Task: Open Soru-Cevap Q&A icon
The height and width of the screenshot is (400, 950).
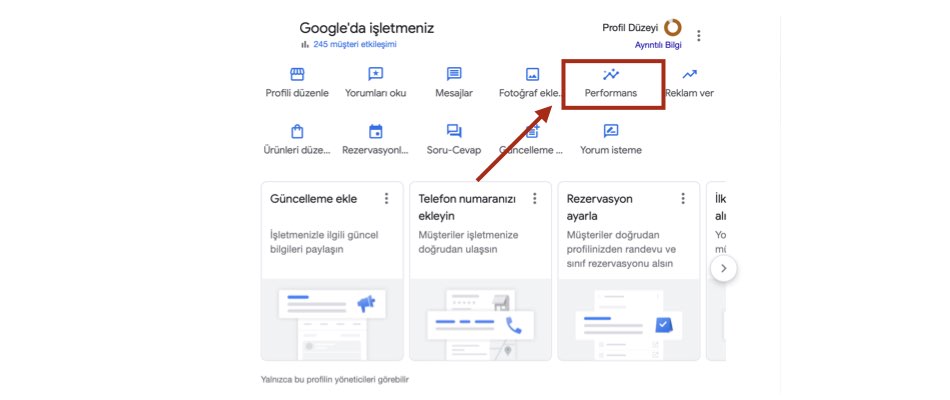Action: point(454,131)
